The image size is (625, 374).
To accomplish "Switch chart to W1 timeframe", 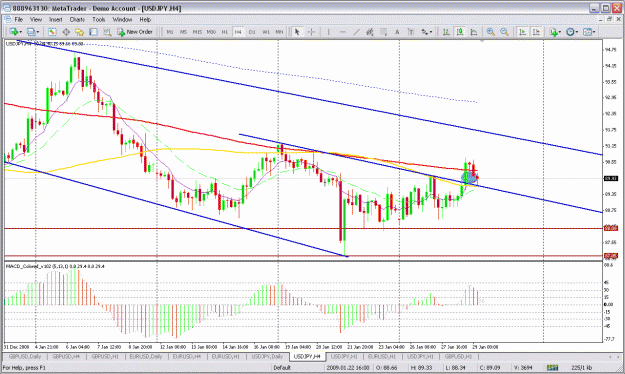I will pyautogui.click(x=266, y=32).
